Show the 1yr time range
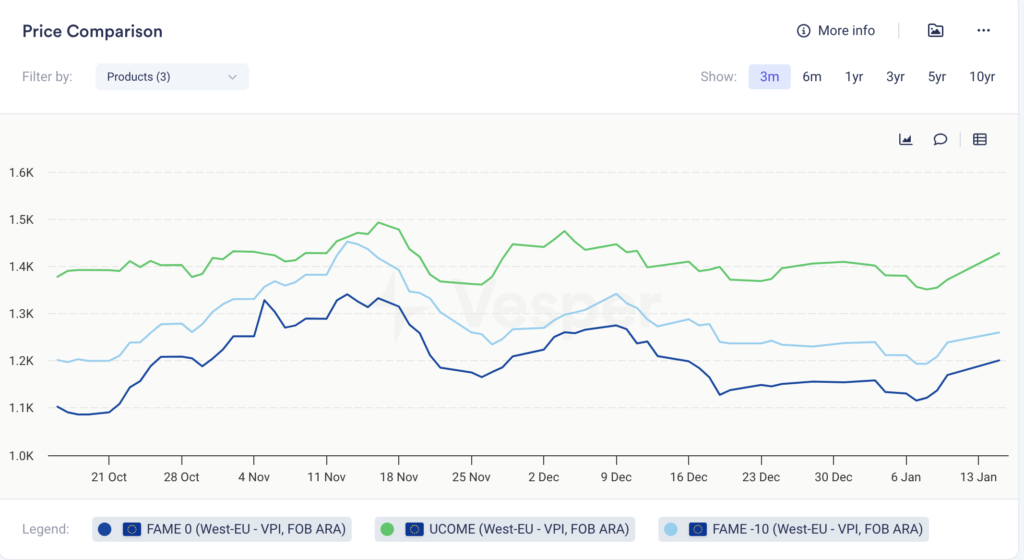This screenshot has height=560, width=1024. [854, 77]
